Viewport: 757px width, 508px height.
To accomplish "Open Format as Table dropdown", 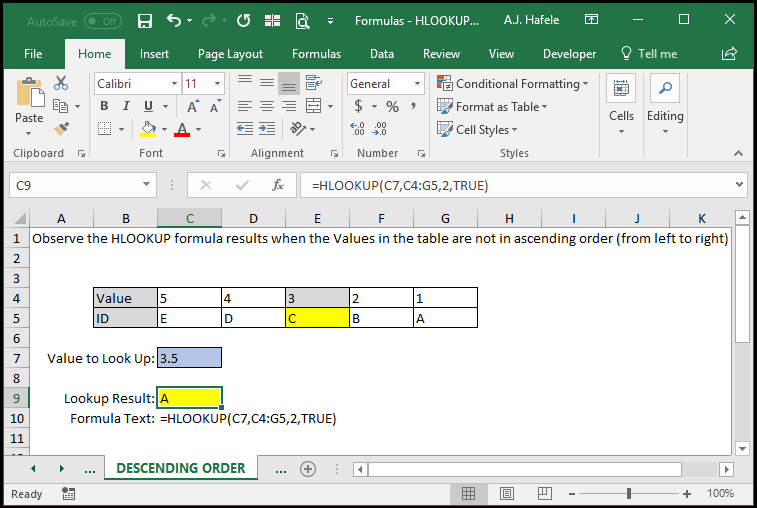I will (x=492, y=107).
